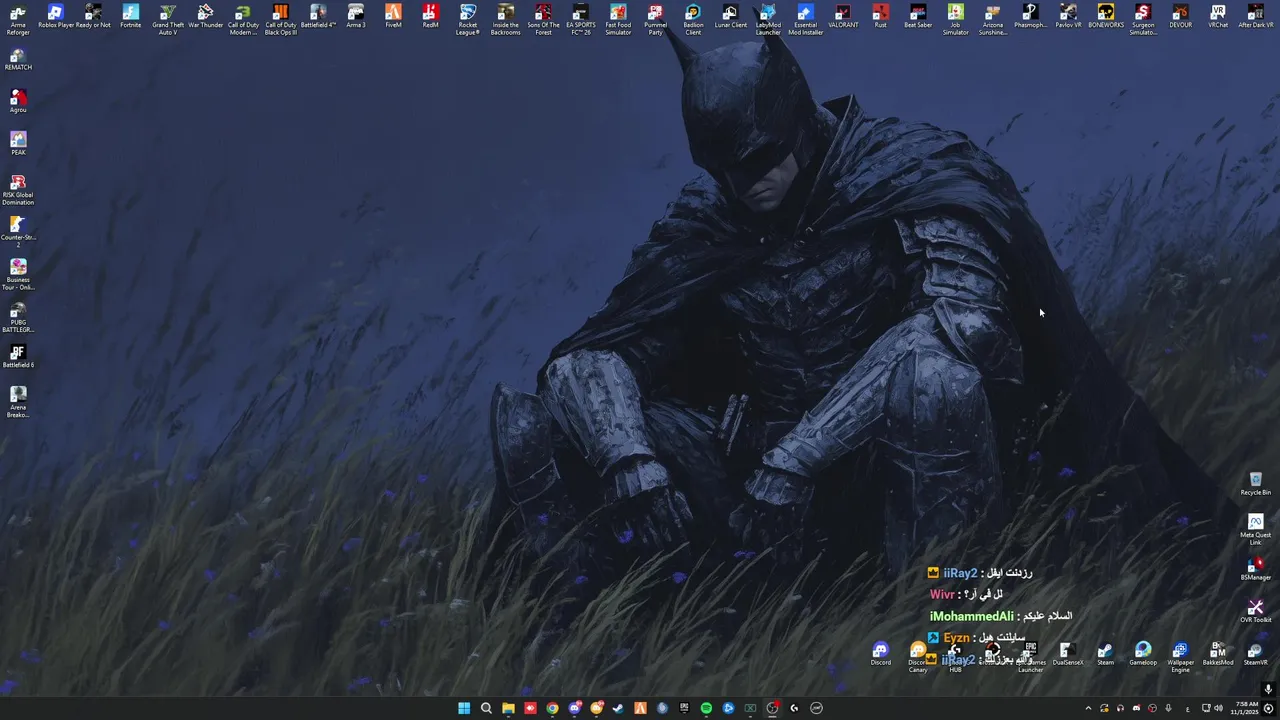Select the Arma 3 desktop icon
1280x720 pixels.
(x=356, y=16)
